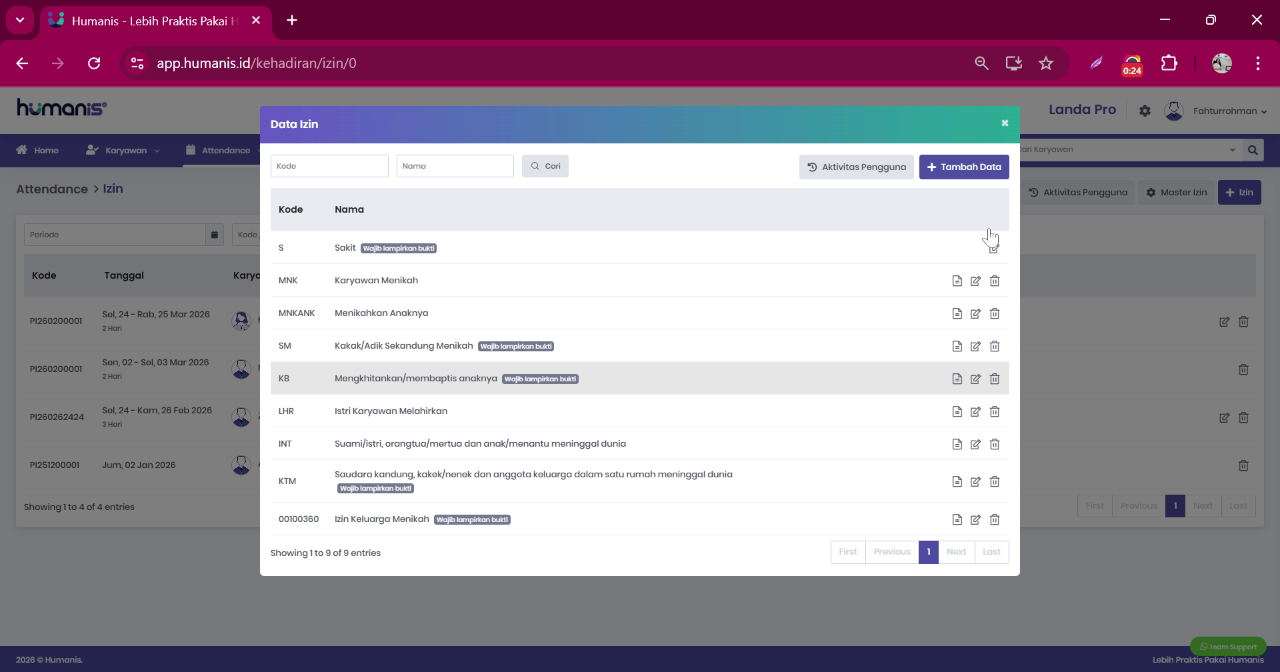Open Aktivitas Pengguna in the dialog
Viewport: 1280px width, 672px height.
pyautogui.click(x=856, y=167)
